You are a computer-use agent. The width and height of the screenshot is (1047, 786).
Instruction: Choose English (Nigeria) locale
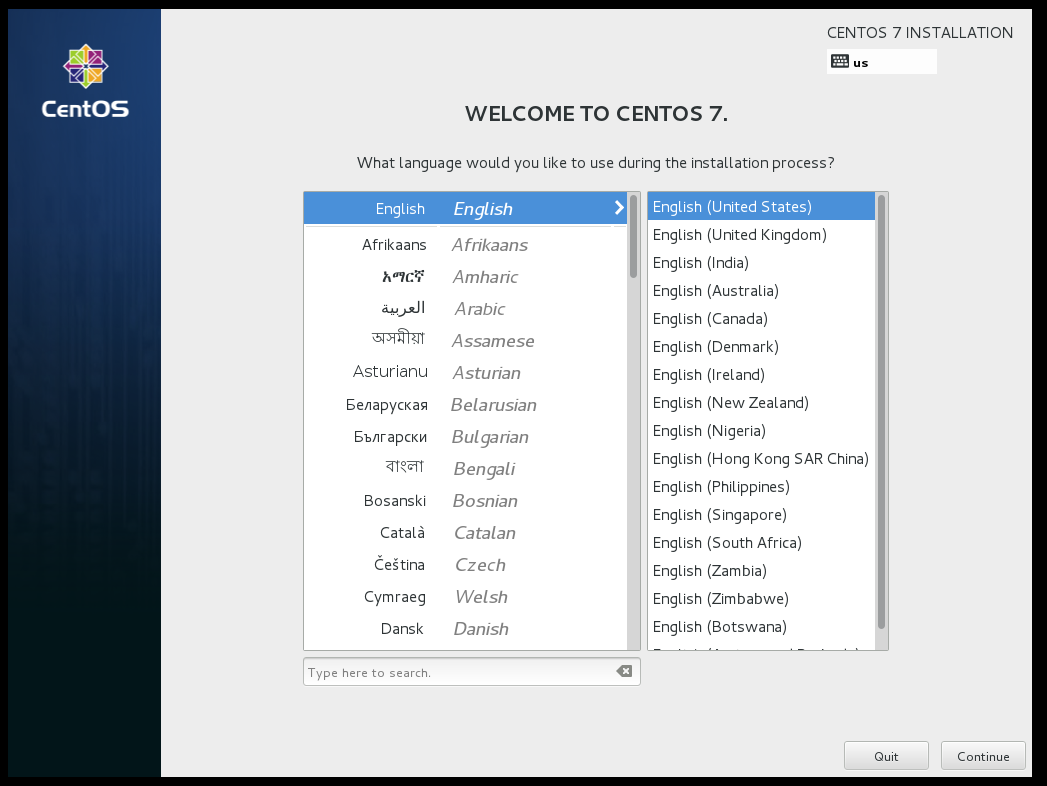(x=761, y=431)
